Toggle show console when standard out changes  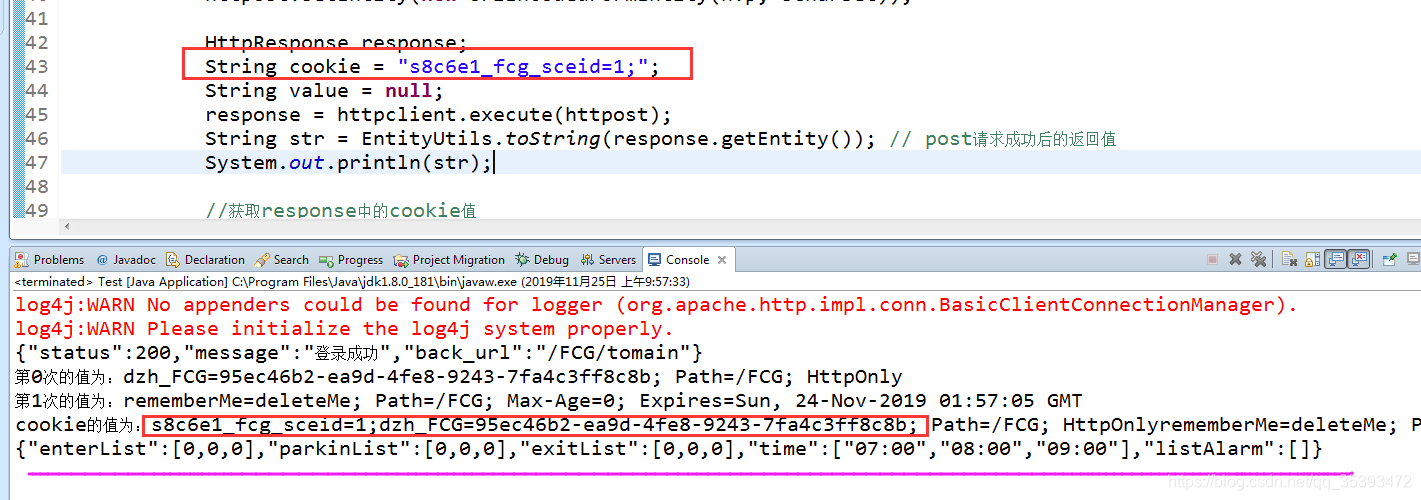[1335, 259]
